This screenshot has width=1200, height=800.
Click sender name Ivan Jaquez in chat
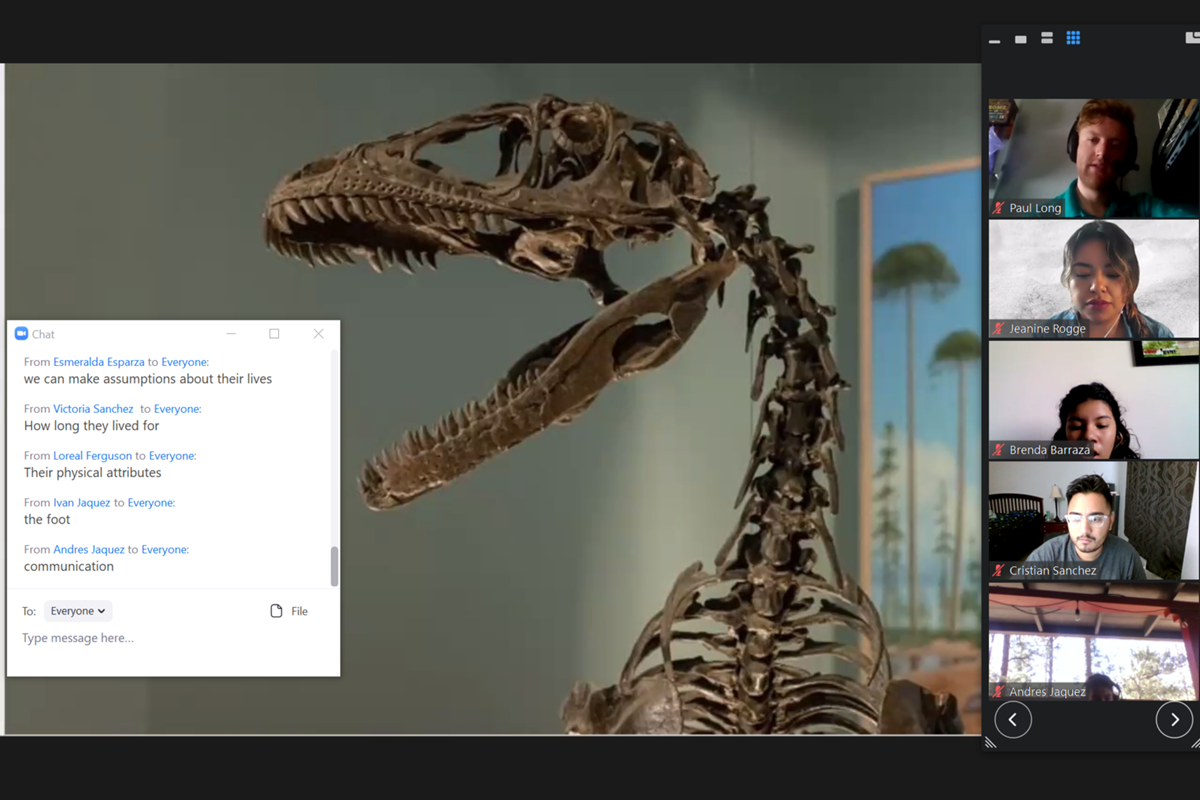pyautogui.click(x=82, y=503)
